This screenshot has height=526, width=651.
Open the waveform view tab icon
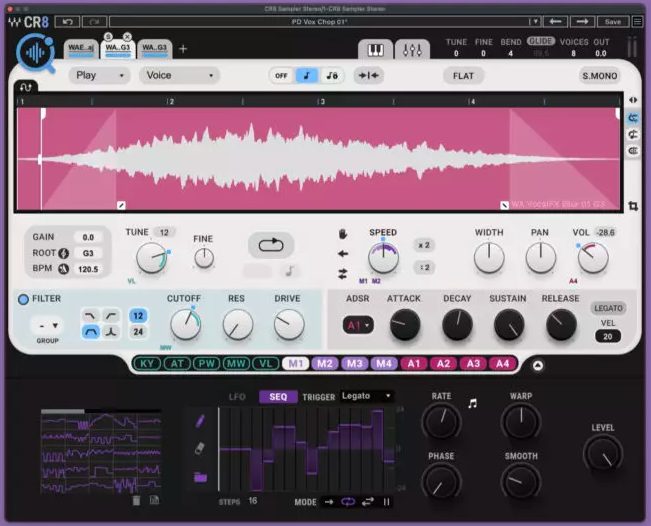coord(26,87)
